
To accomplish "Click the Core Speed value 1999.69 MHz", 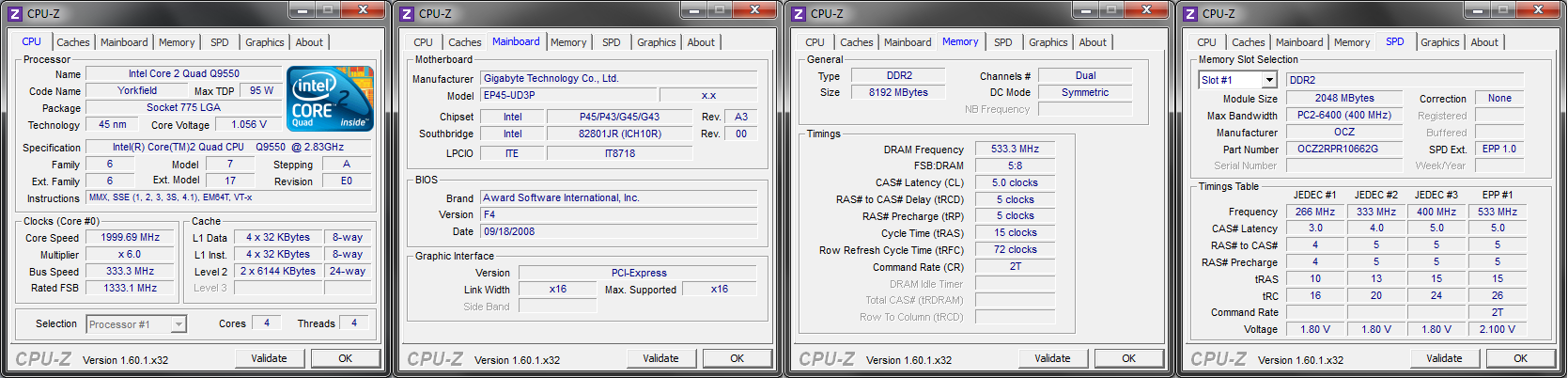I will [131, 238].
